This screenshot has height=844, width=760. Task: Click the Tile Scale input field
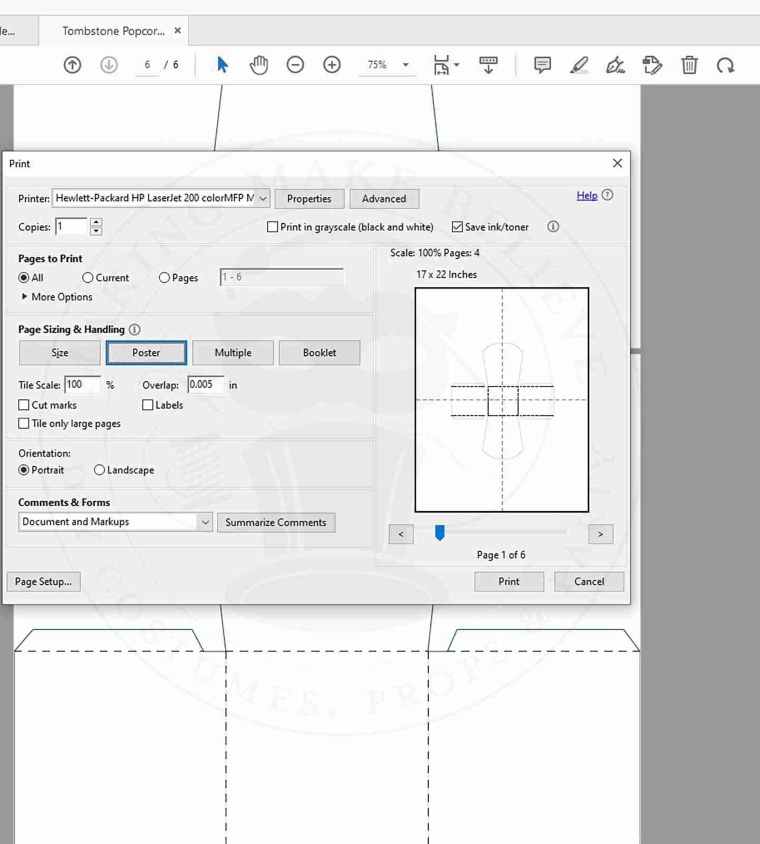(x=82, y=384)
